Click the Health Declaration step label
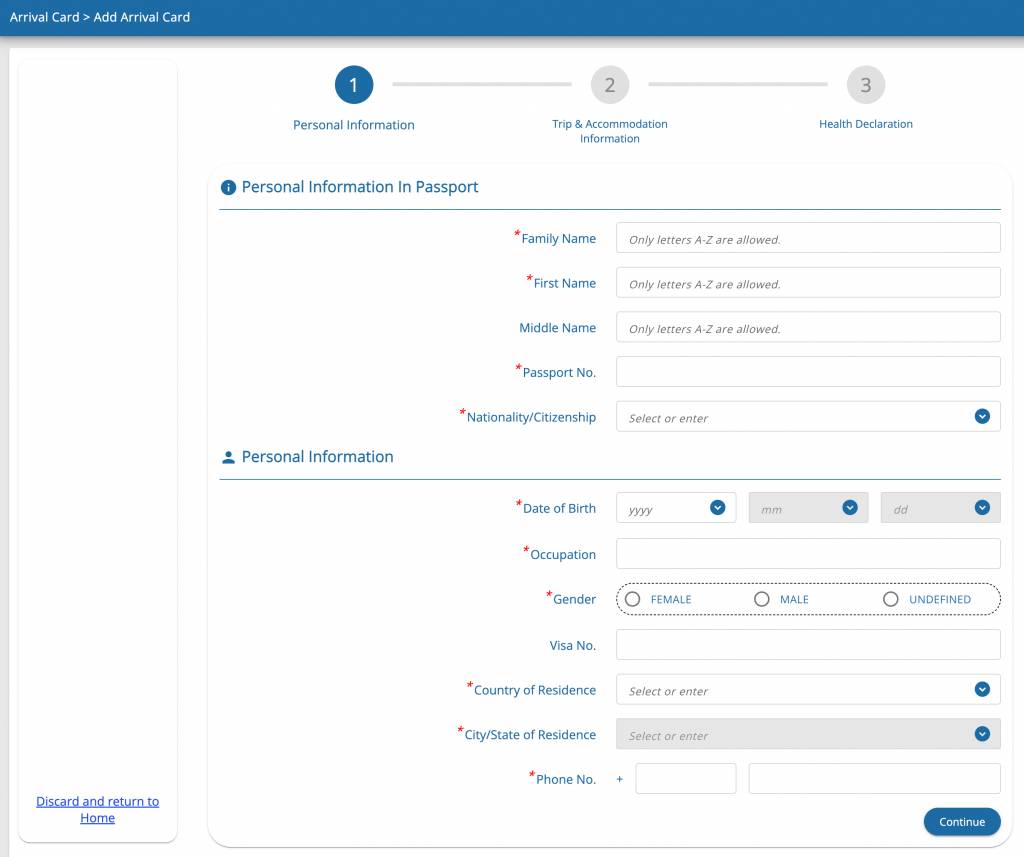 tap(865, 124)
